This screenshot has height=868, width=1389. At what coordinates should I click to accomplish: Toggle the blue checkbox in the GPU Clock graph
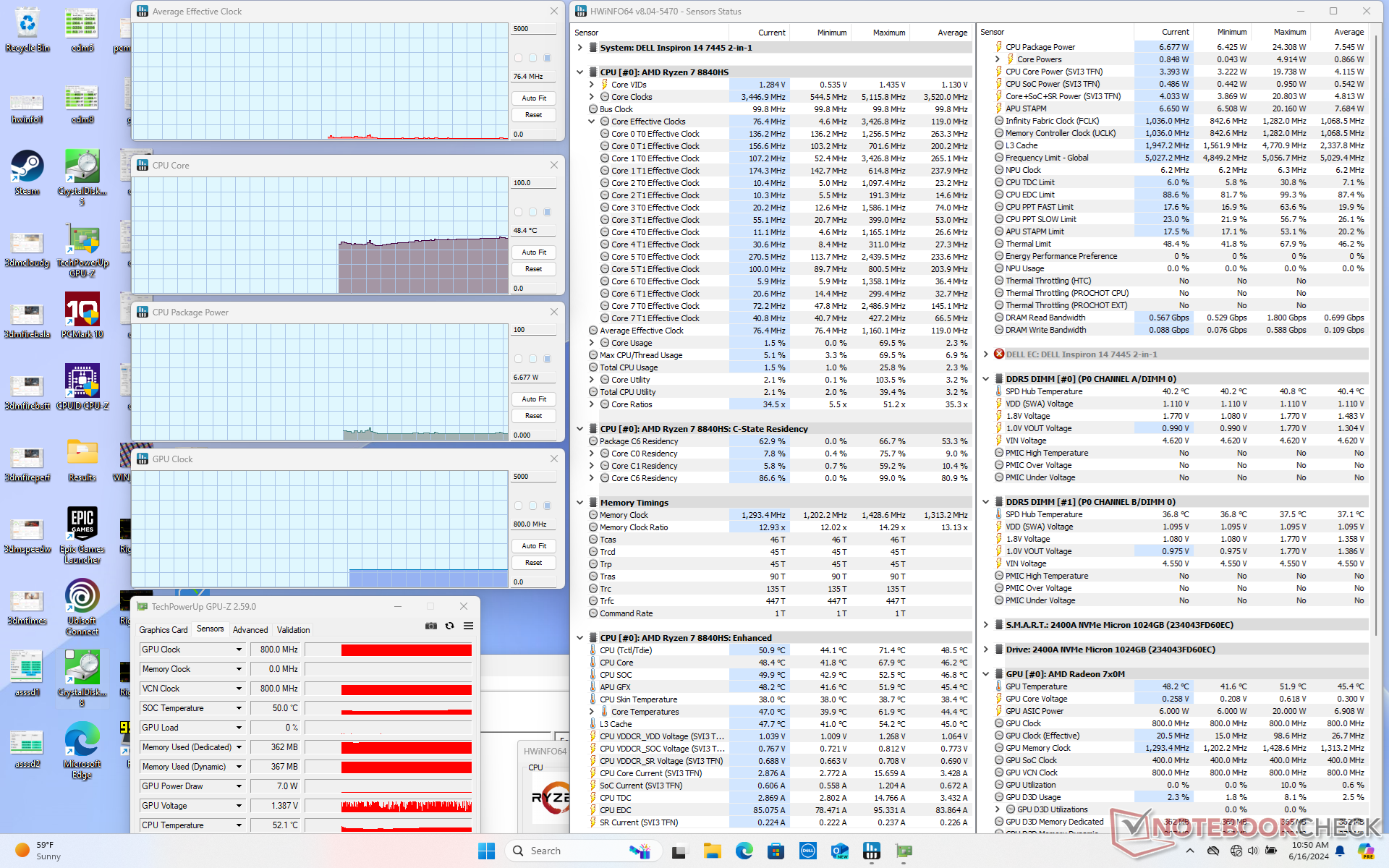[548, 506]
